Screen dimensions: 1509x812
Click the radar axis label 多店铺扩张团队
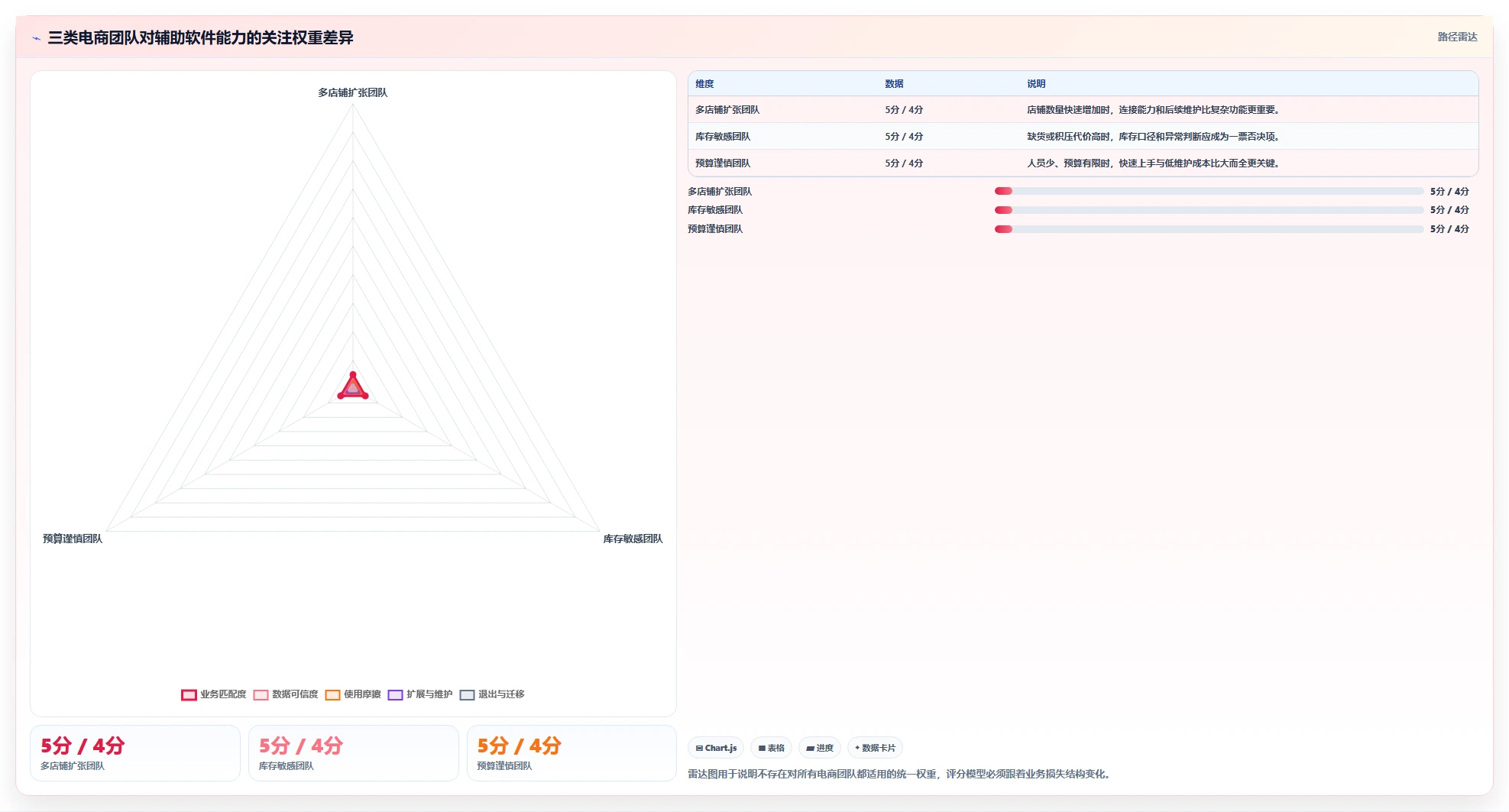coord(353,92)
